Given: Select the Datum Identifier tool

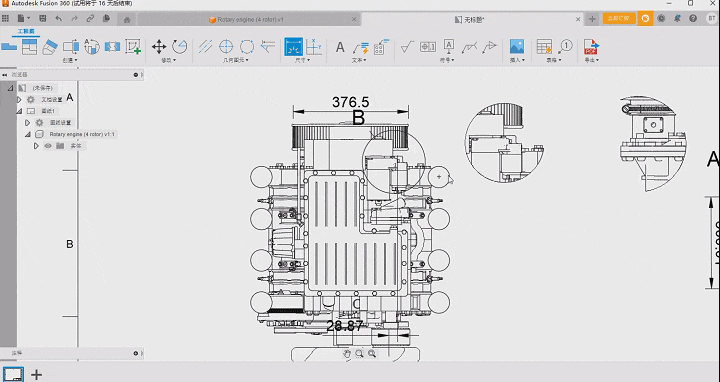Looking at the screenshot, I should 449,47.
